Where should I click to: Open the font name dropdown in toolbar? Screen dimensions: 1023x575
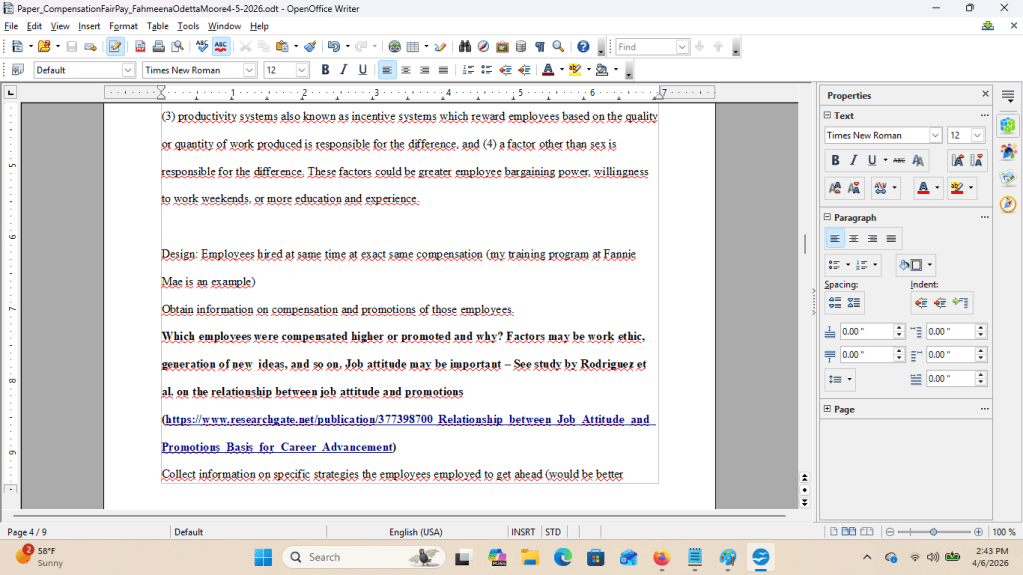[x=250, y=70]
